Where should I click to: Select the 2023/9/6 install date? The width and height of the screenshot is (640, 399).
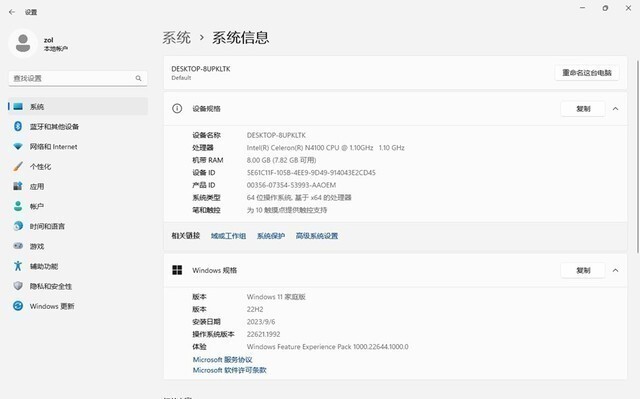point(261,322)
